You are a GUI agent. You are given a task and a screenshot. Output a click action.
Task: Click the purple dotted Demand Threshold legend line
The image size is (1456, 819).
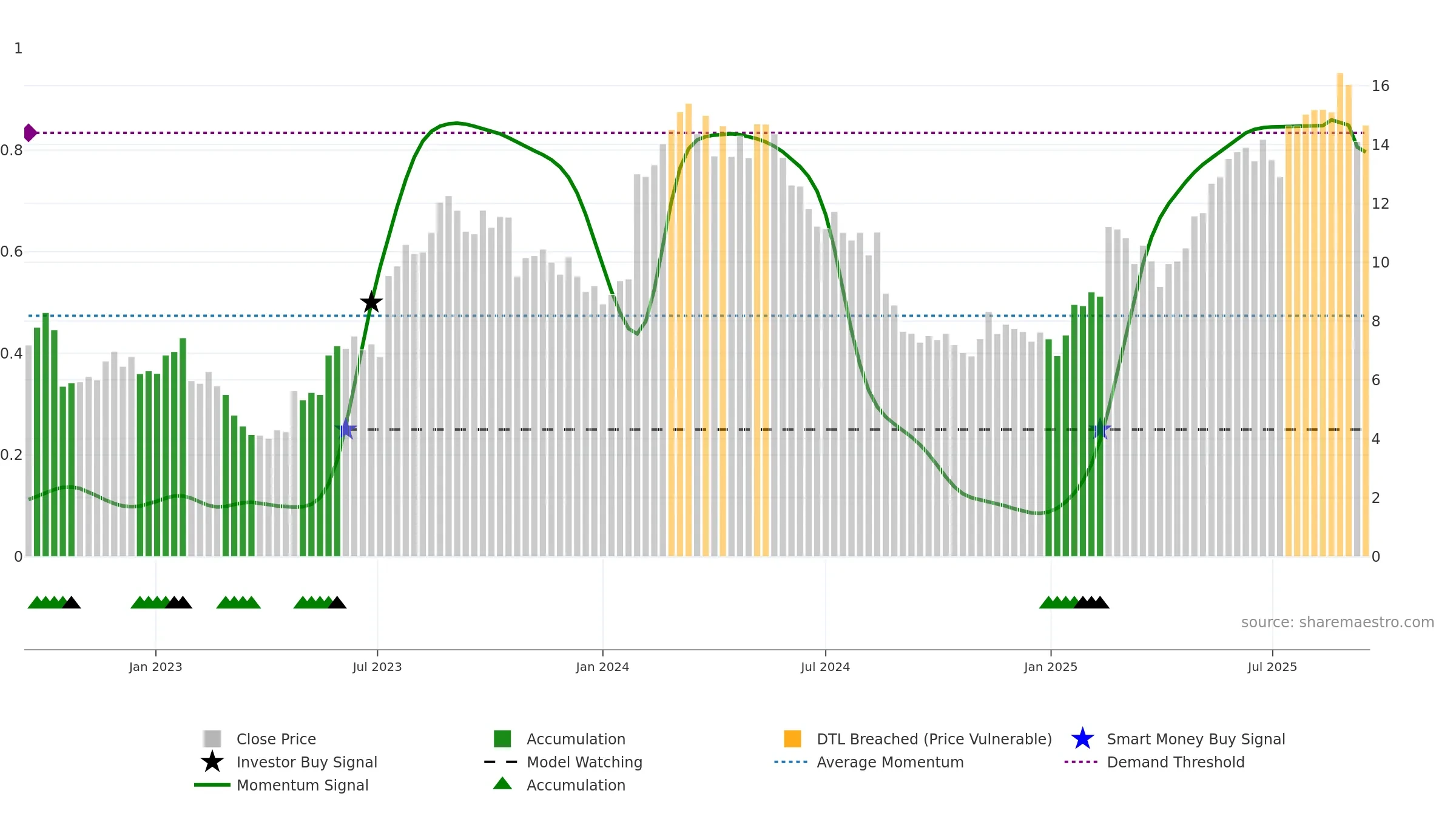click(1081, 761)
